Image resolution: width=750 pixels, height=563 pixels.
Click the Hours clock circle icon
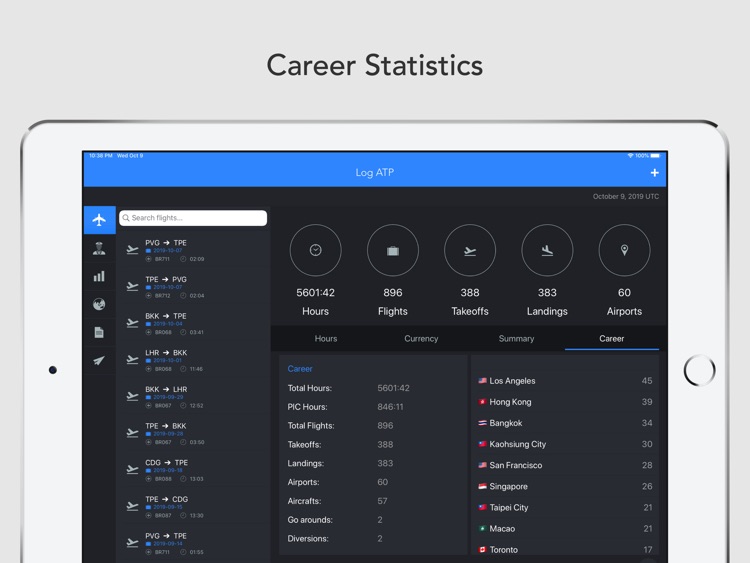click(x=316, y=250)
